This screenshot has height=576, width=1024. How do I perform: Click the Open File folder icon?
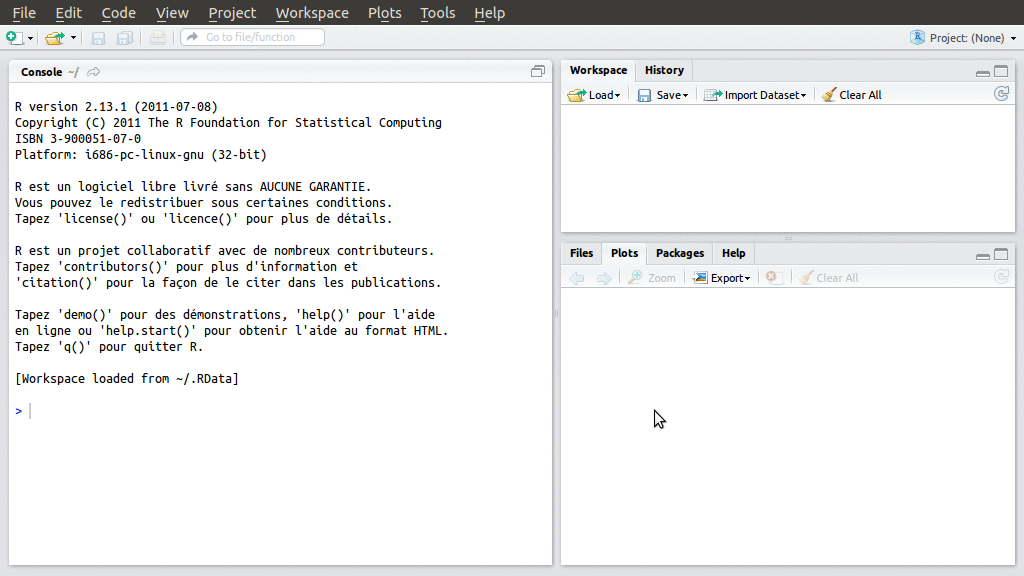point(55,38)
